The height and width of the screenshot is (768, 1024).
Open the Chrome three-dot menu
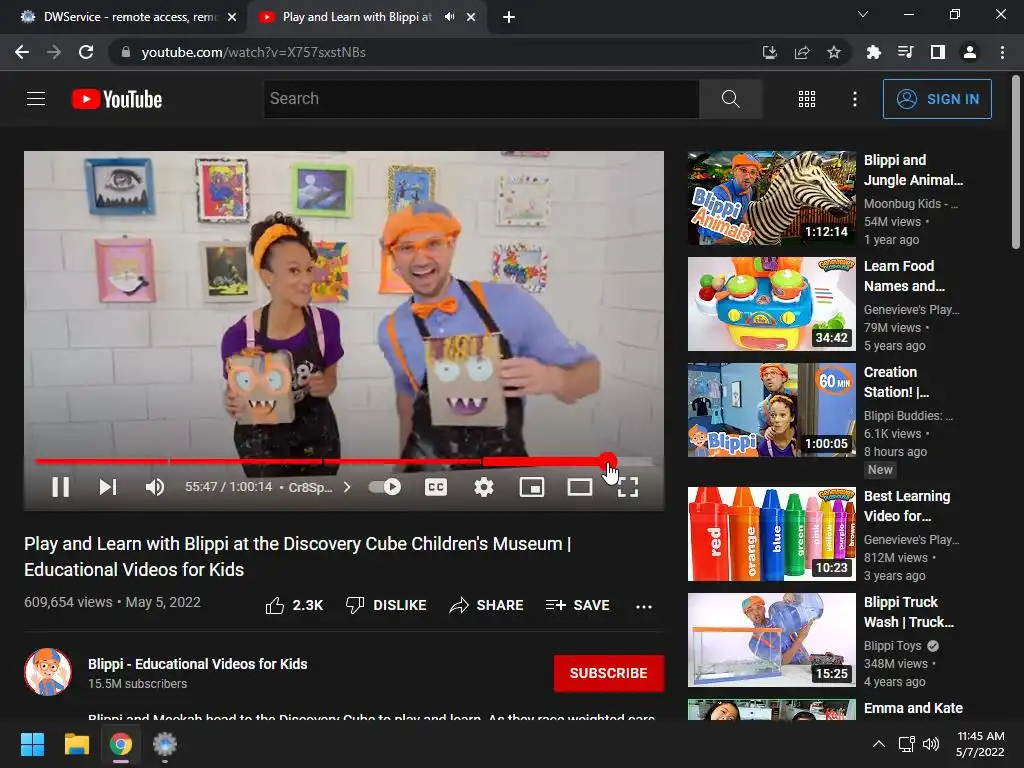(1002, 52)
